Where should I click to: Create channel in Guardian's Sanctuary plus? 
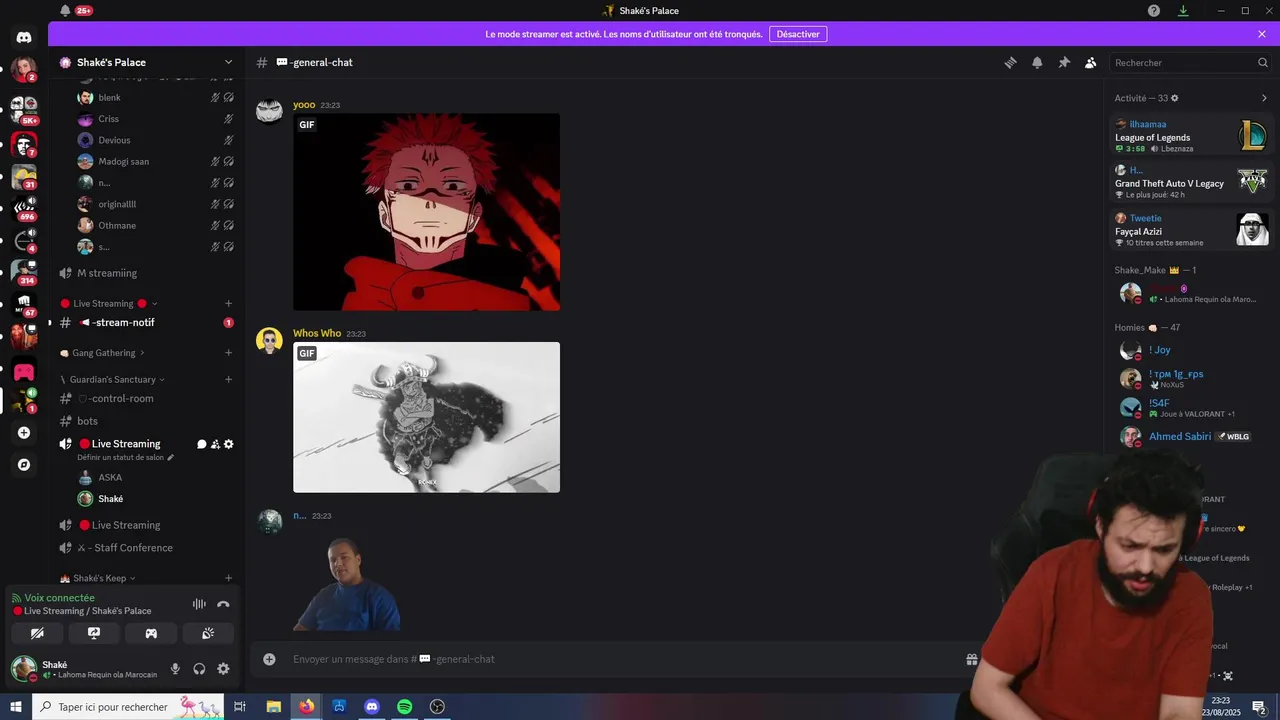228,379
